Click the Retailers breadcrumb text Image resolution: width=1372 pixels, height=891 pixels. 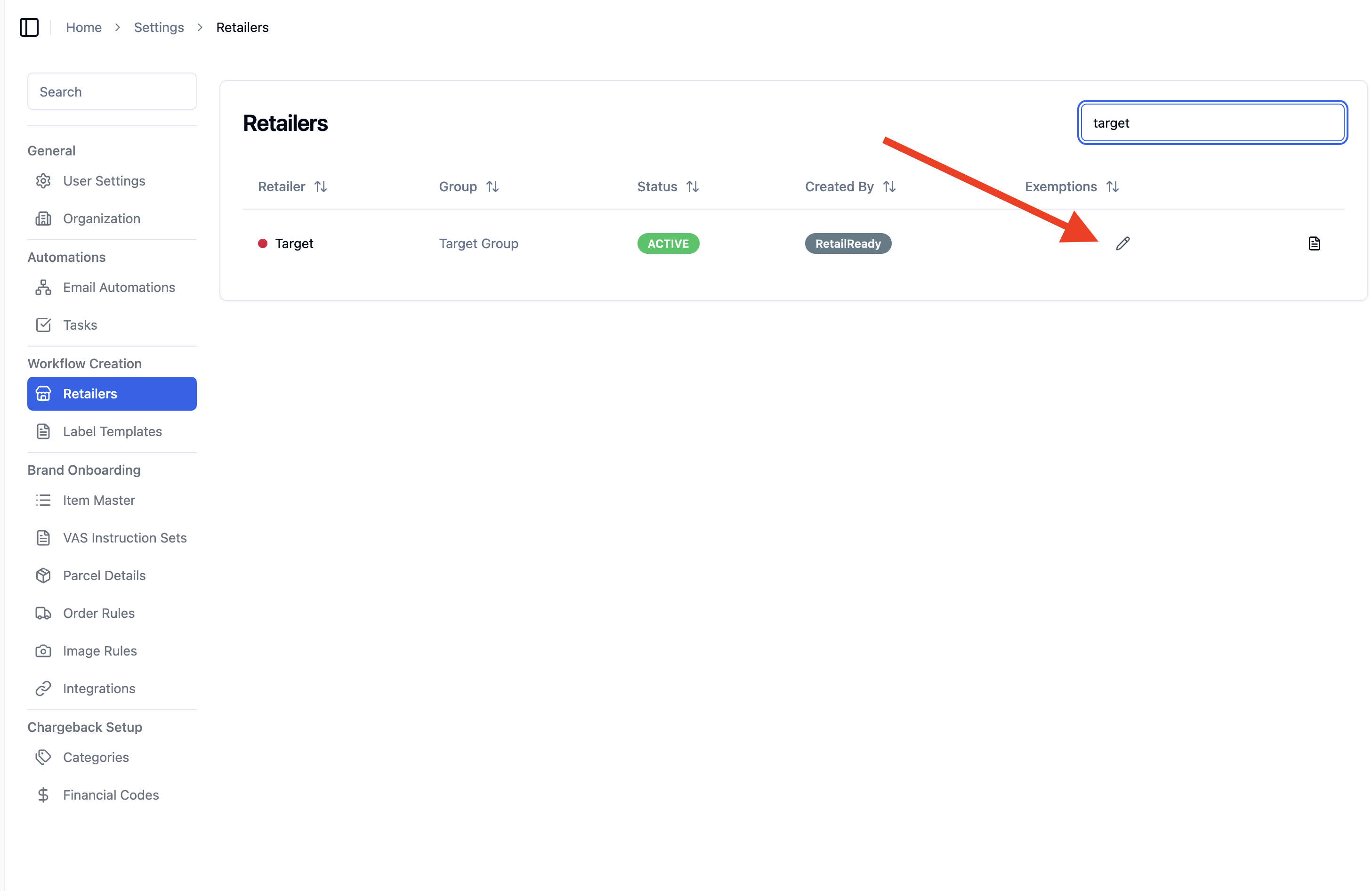(242, 27)
